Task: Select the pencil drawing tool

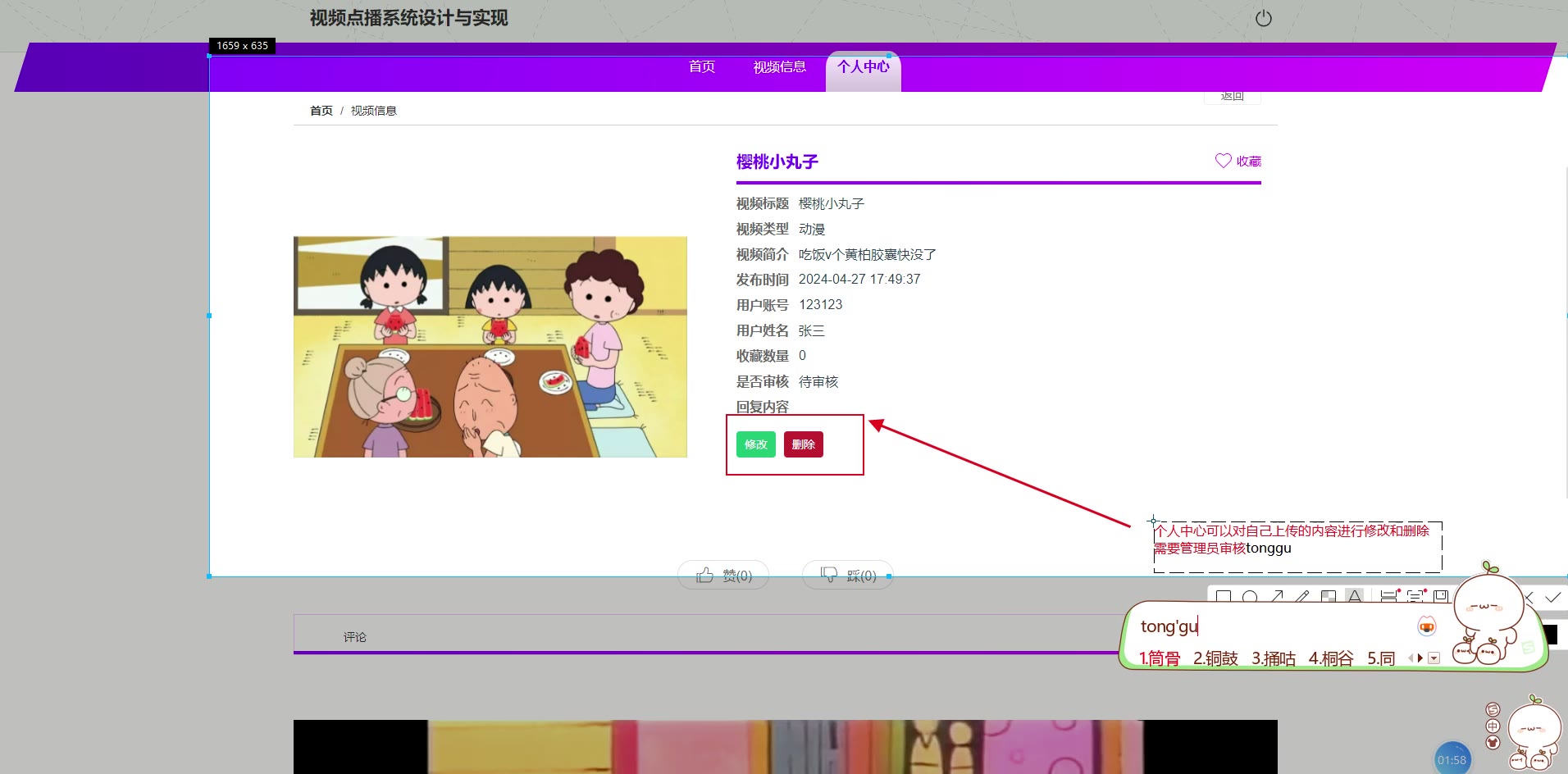Action: pyautogui.click(x=1302, y=597)
